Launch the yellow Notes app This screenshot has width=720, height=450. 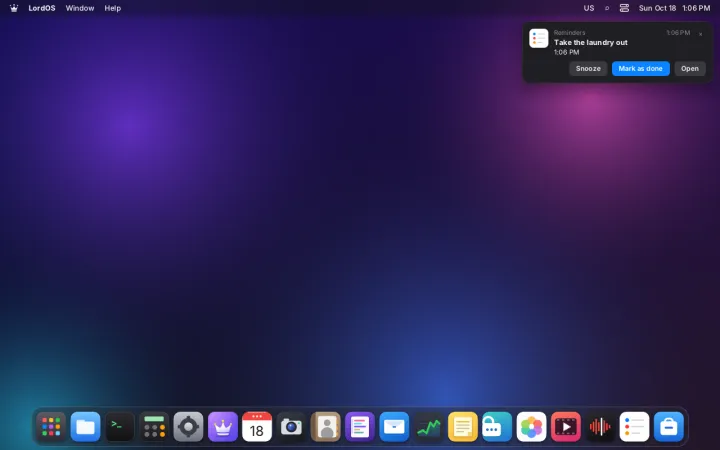(x=463, y=427)
